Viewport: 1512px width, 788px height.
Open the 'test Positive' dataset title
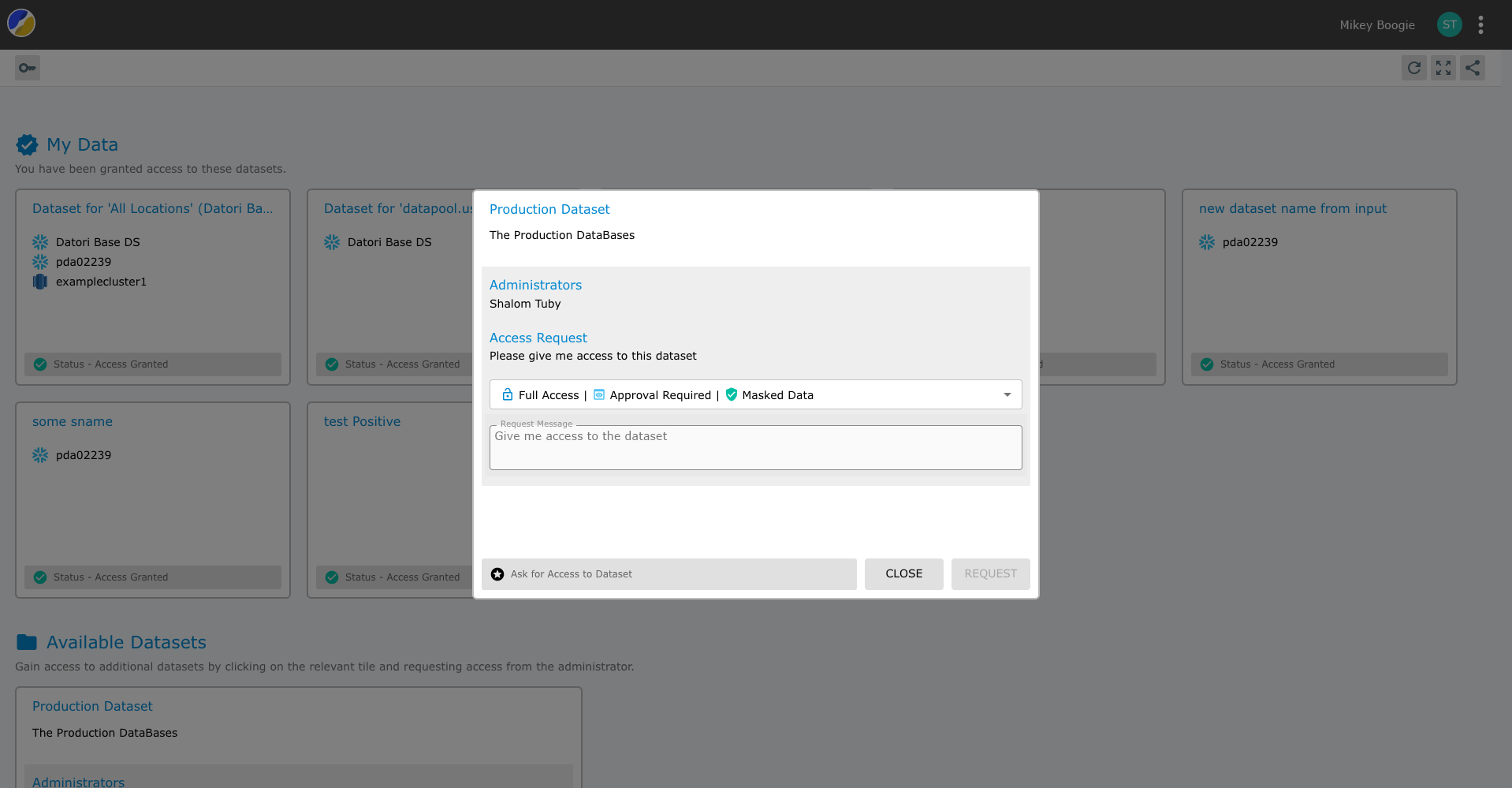(x=362, y=421)
